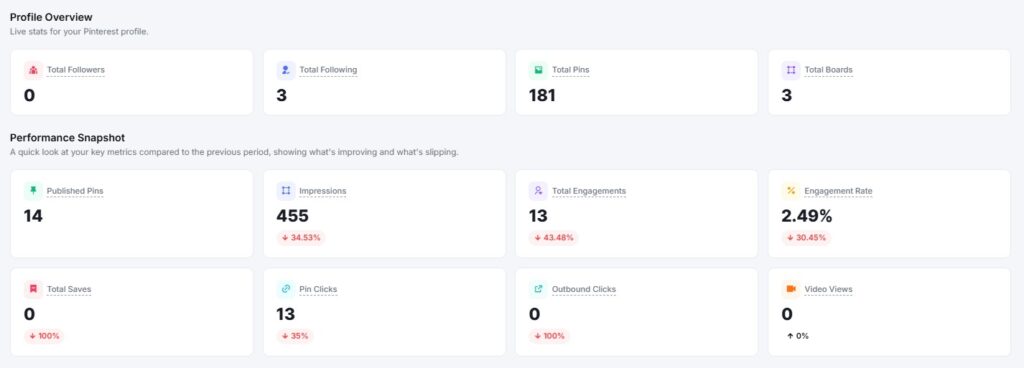Click the Total Boards grid icon
The height and width of the screenshot is (368, 1024).
coord(791,70)
